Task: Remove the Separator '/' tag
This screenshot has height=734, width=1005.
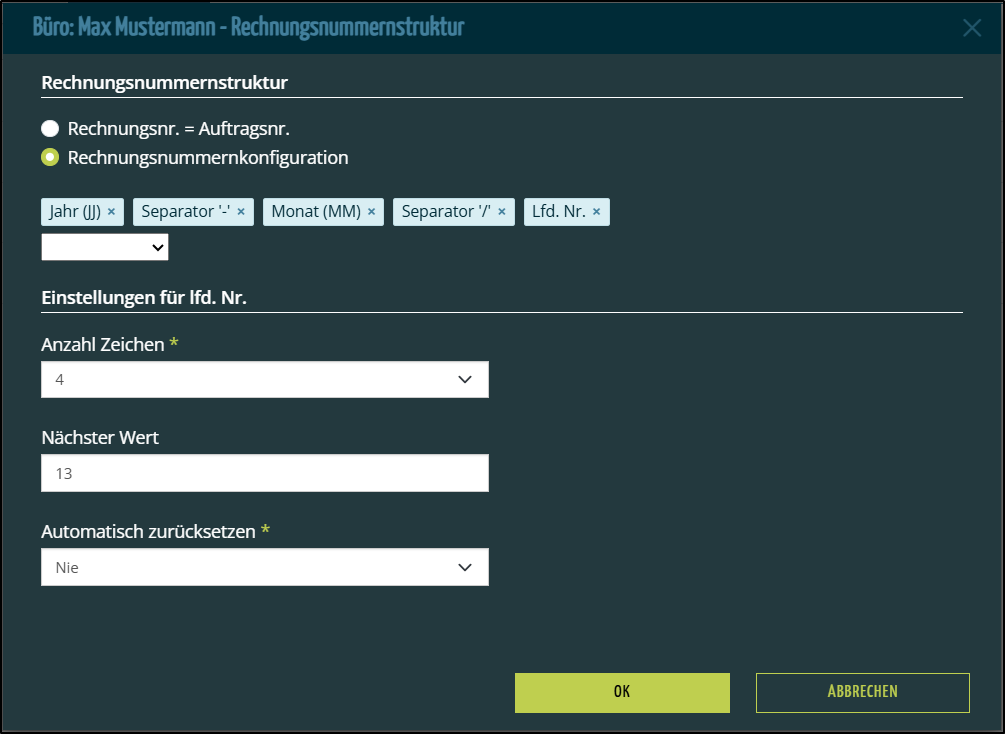Action: [502, 212]
